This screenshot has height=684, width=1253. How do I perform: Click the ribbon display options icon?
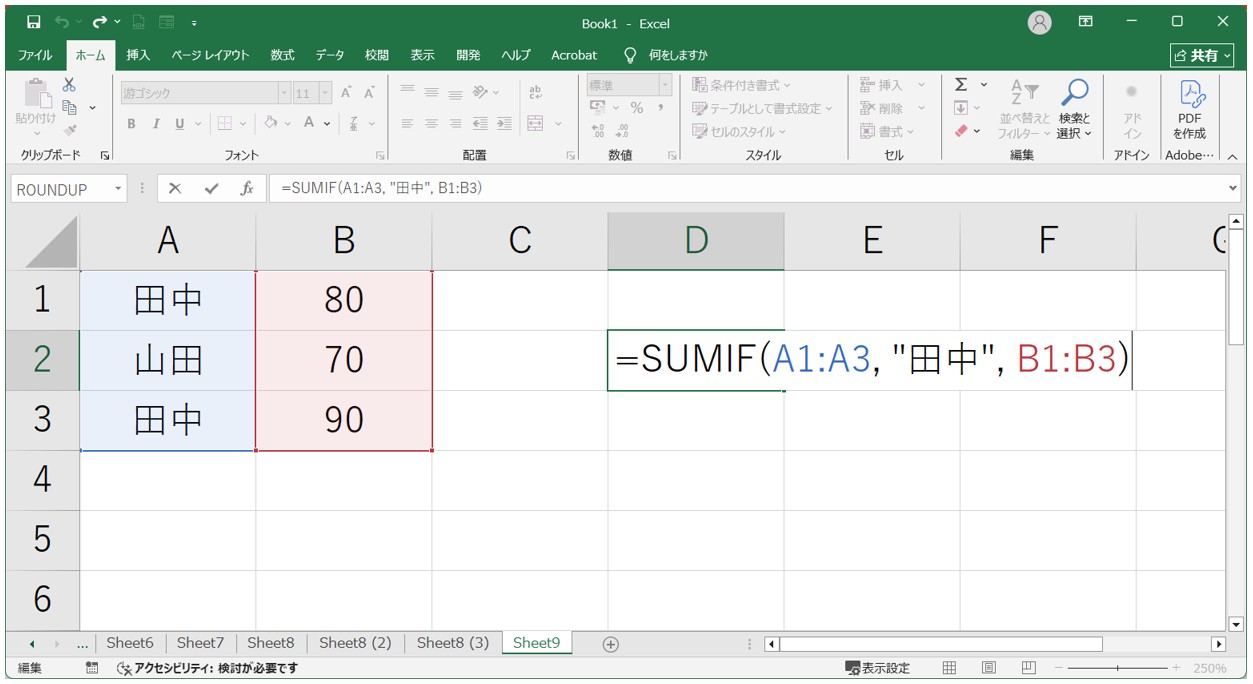(x=1086, y=22)
